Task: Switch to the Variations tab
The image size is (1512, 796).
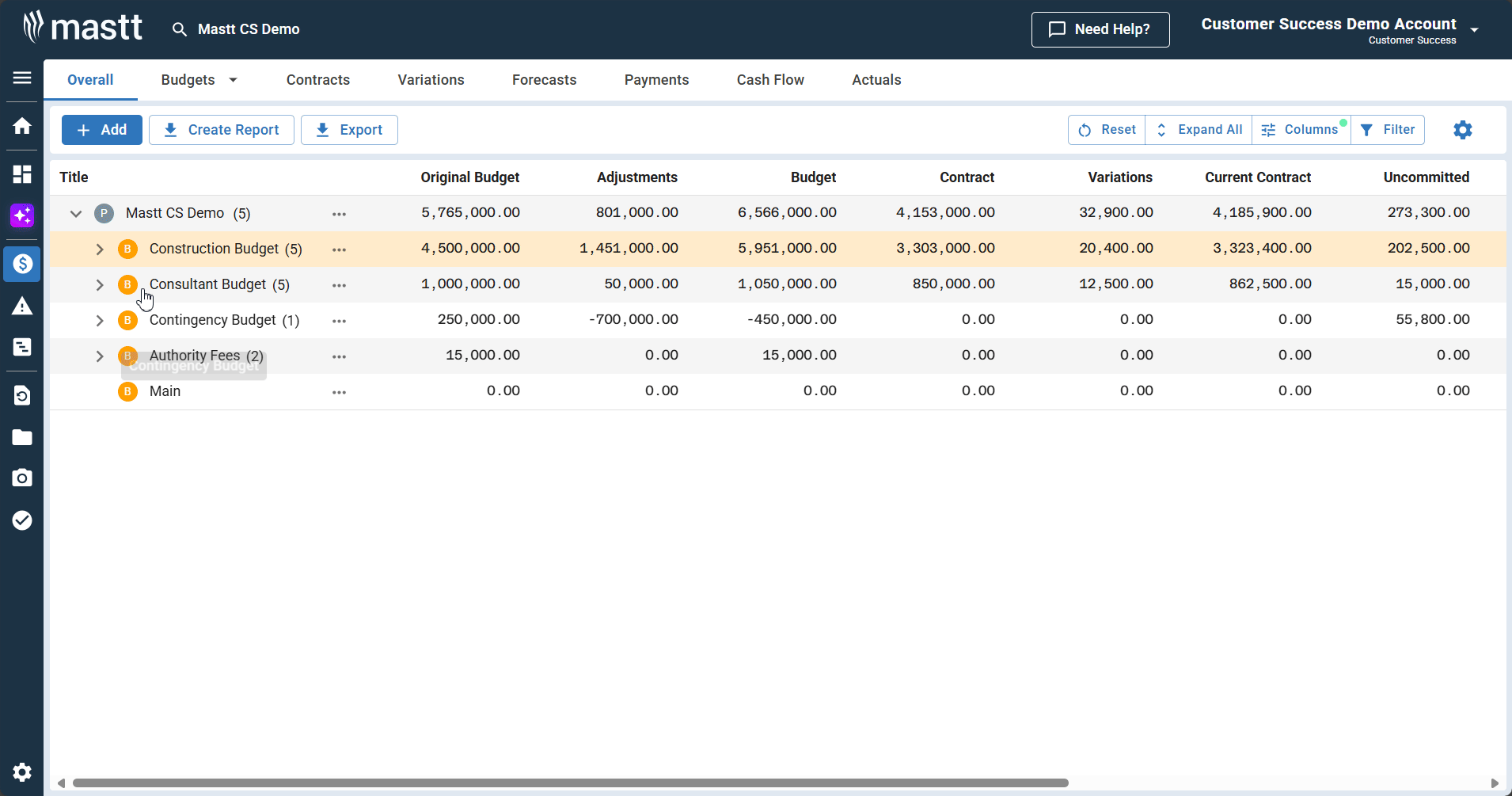Action: click(x=431, y=80)
